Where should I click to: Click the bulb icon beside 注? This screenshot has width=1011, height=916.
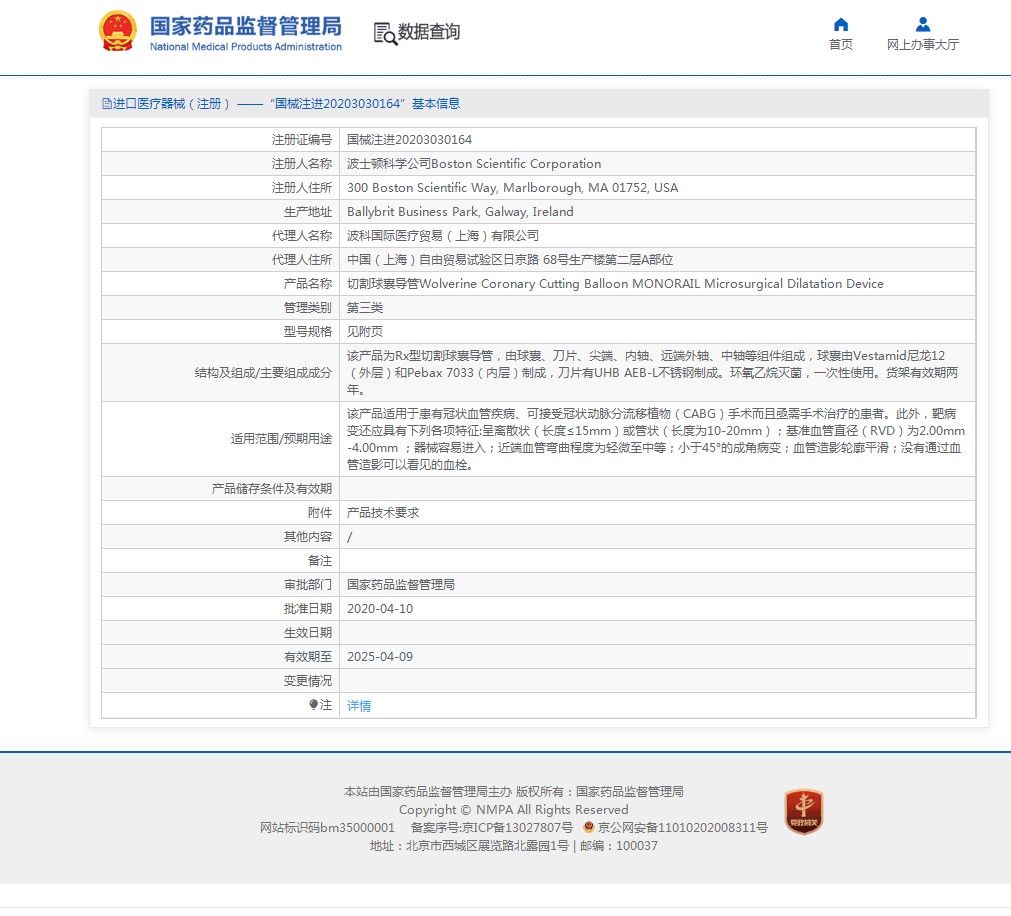point(313,705)
